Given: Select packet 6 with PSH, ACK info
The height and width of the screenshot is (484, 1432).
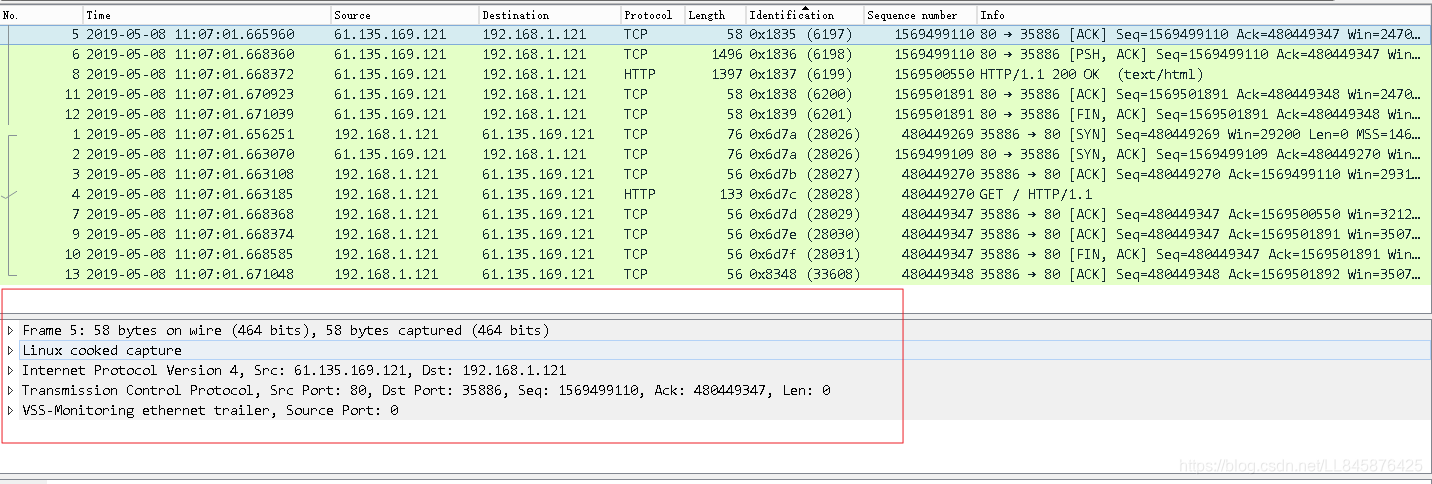Looking at the screenshot, I should 716,54.
